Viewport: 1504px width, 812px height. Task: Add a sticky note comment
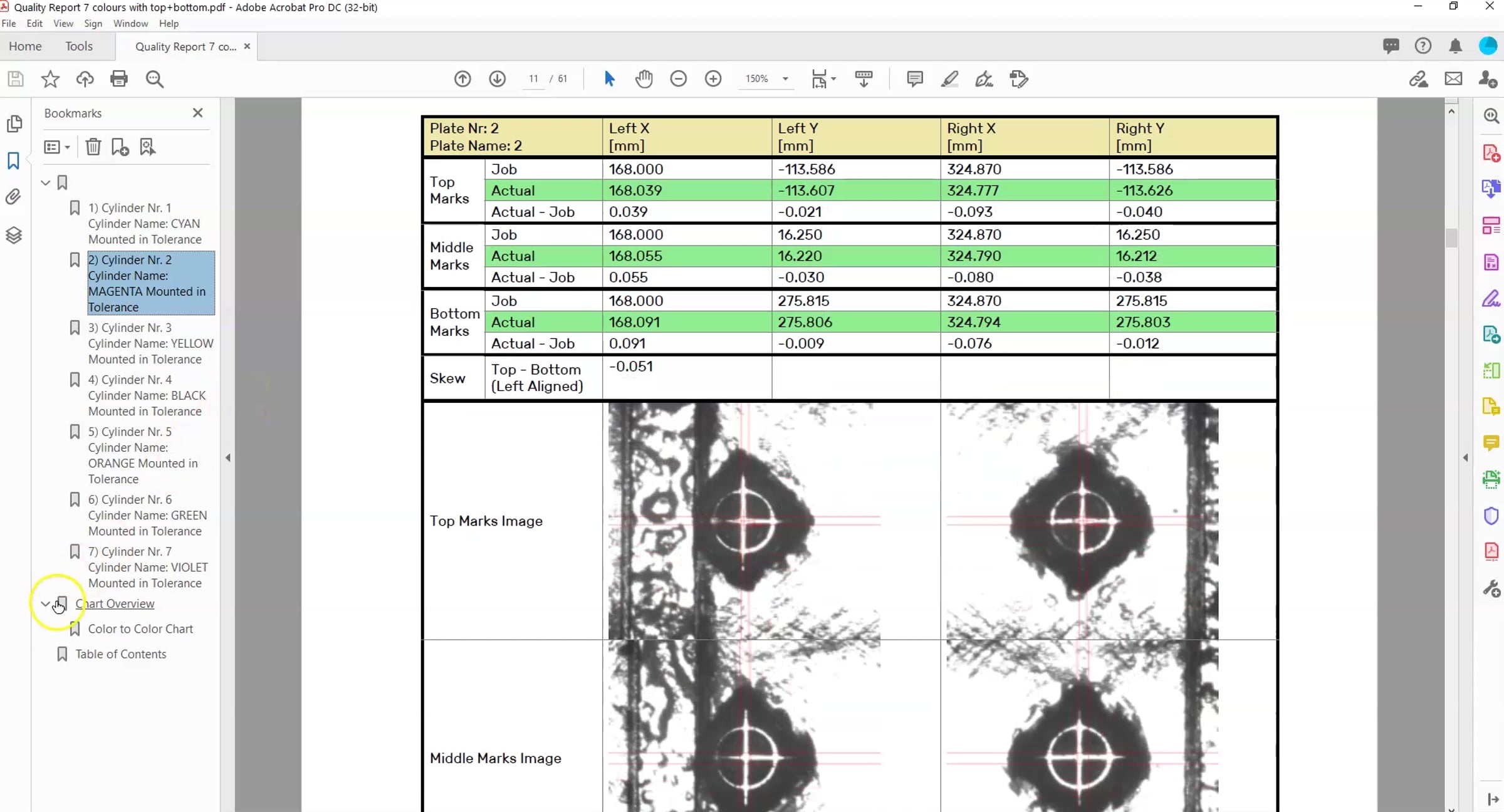pos(915,79)
